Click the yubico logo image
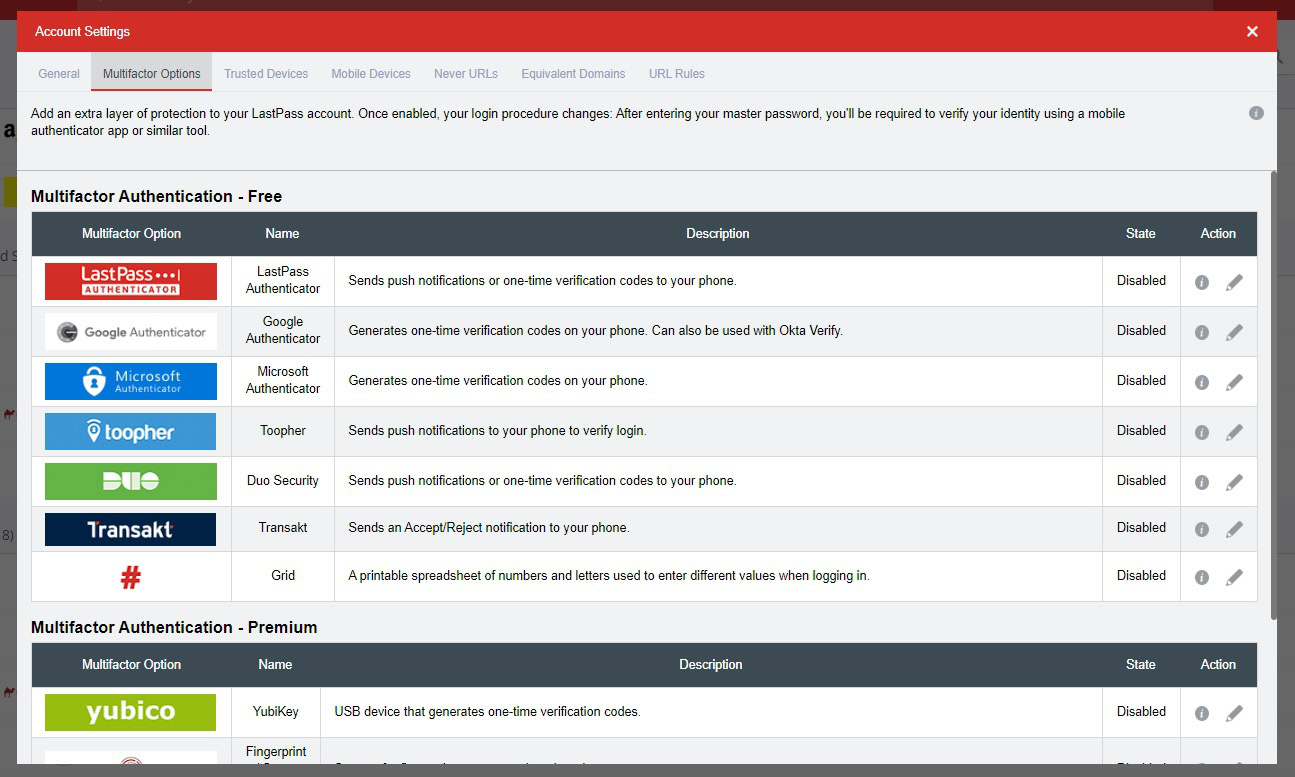The image size is (1295, 777). [131, 712]
